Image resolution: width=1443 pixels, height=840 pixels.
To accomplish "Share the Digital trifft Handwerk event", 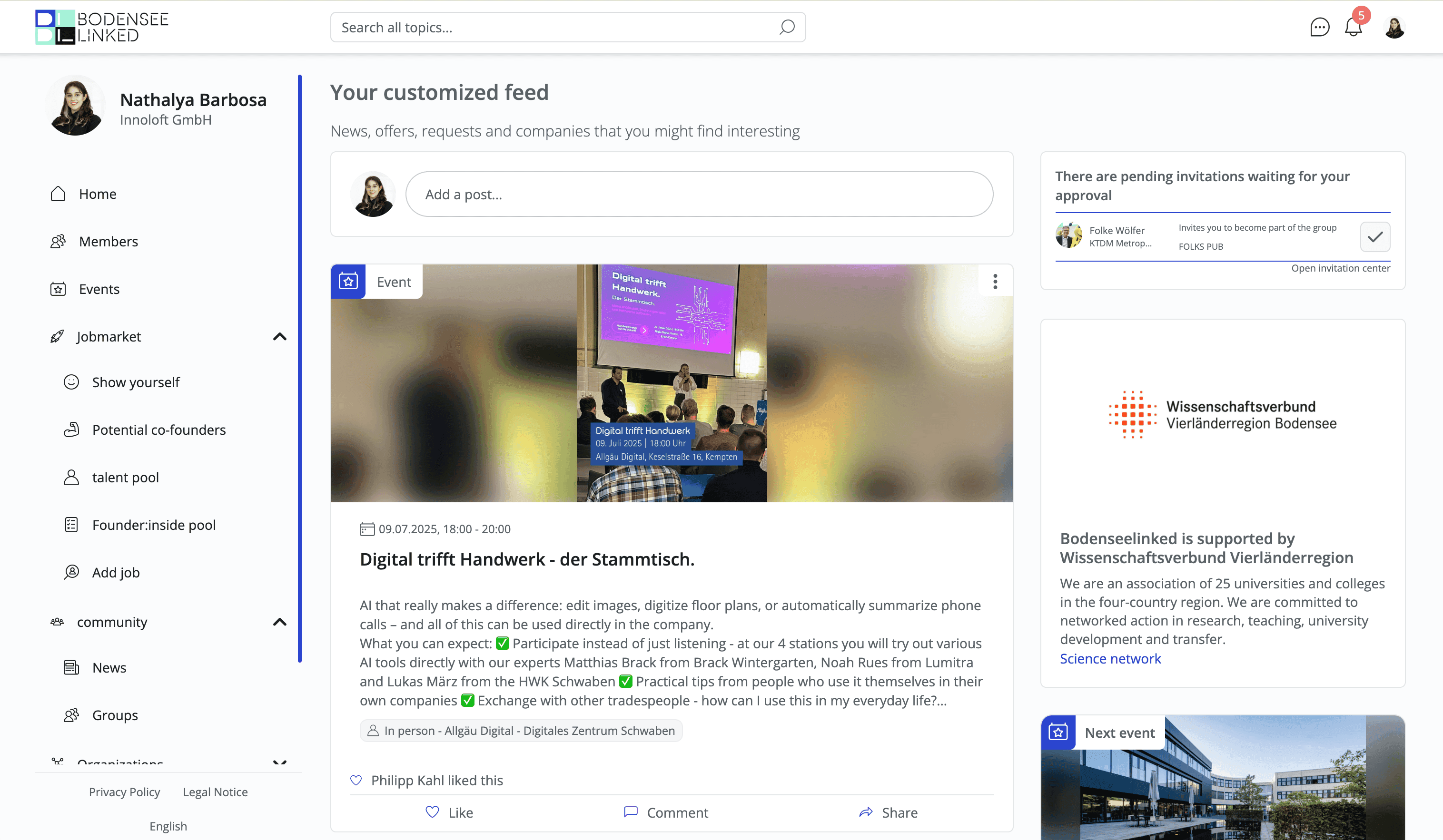I will click(888, 812).
